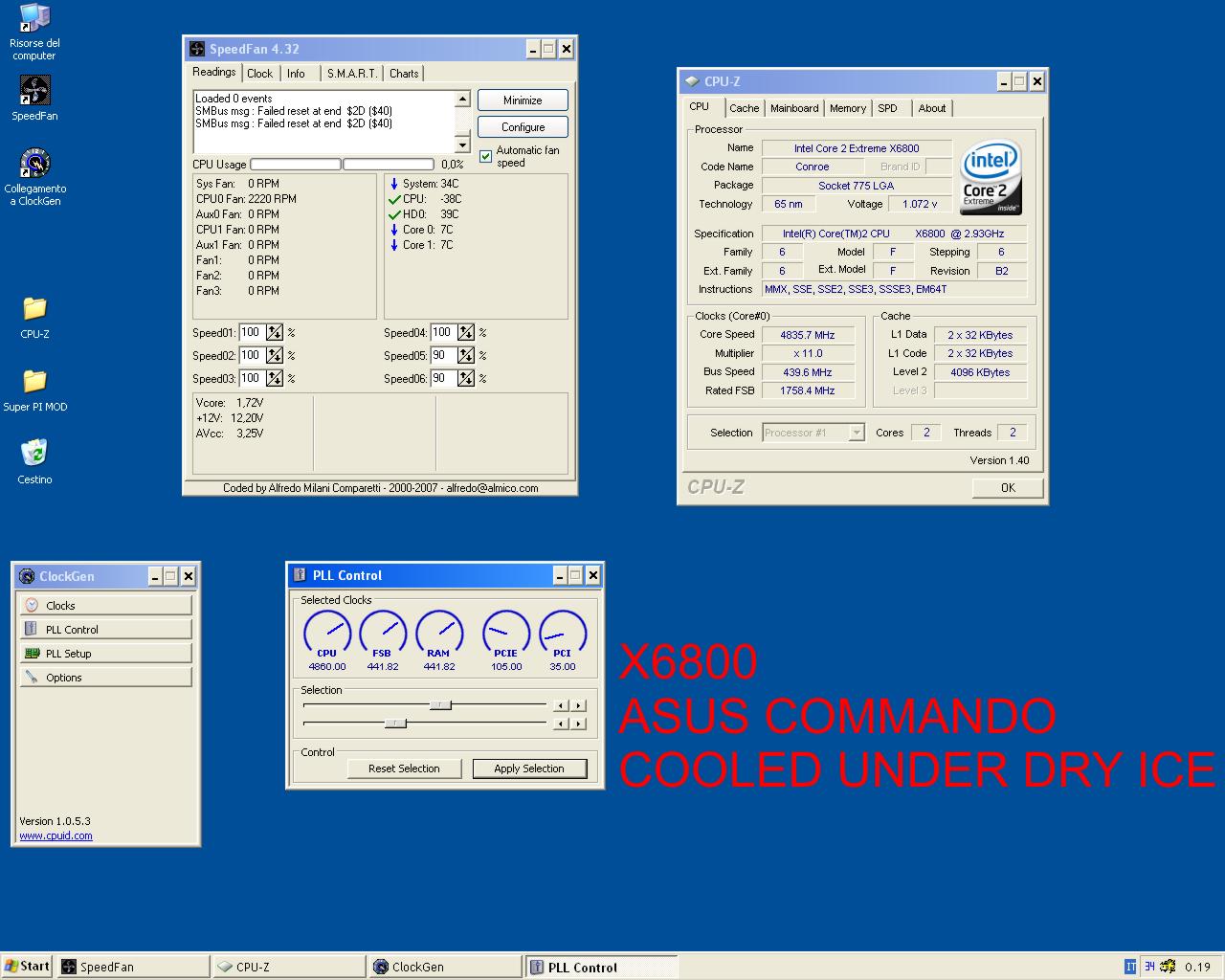Image resolution: width=1225 pixels, height=980 pixels.
Task: Click lower slider left arrow
Action: click(561, 724)
